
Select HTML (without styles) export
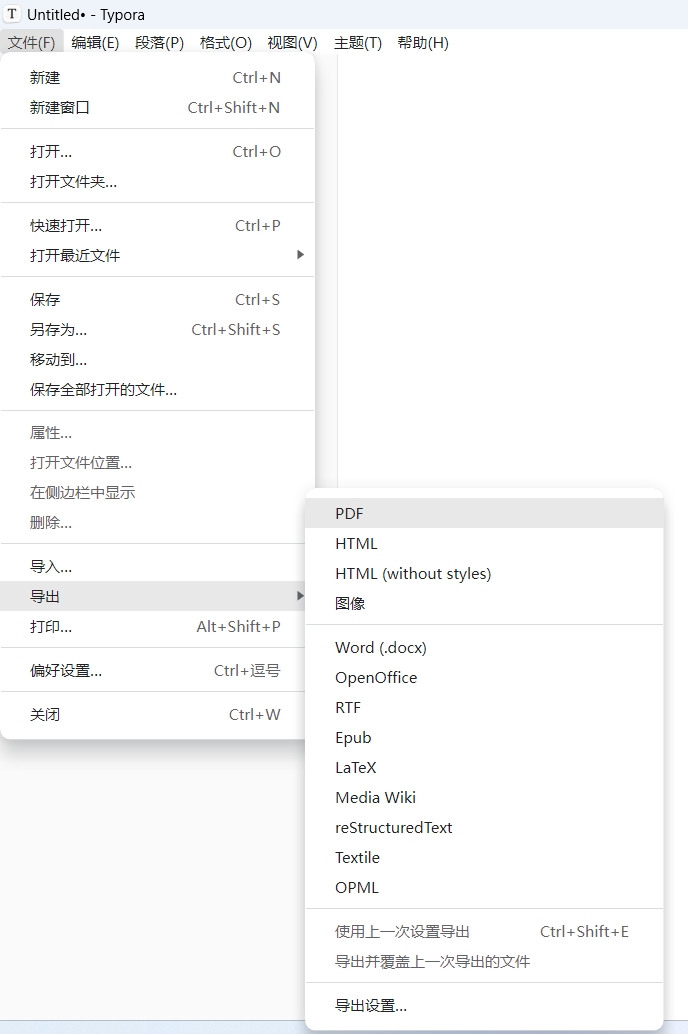click(x=484, y=574)
